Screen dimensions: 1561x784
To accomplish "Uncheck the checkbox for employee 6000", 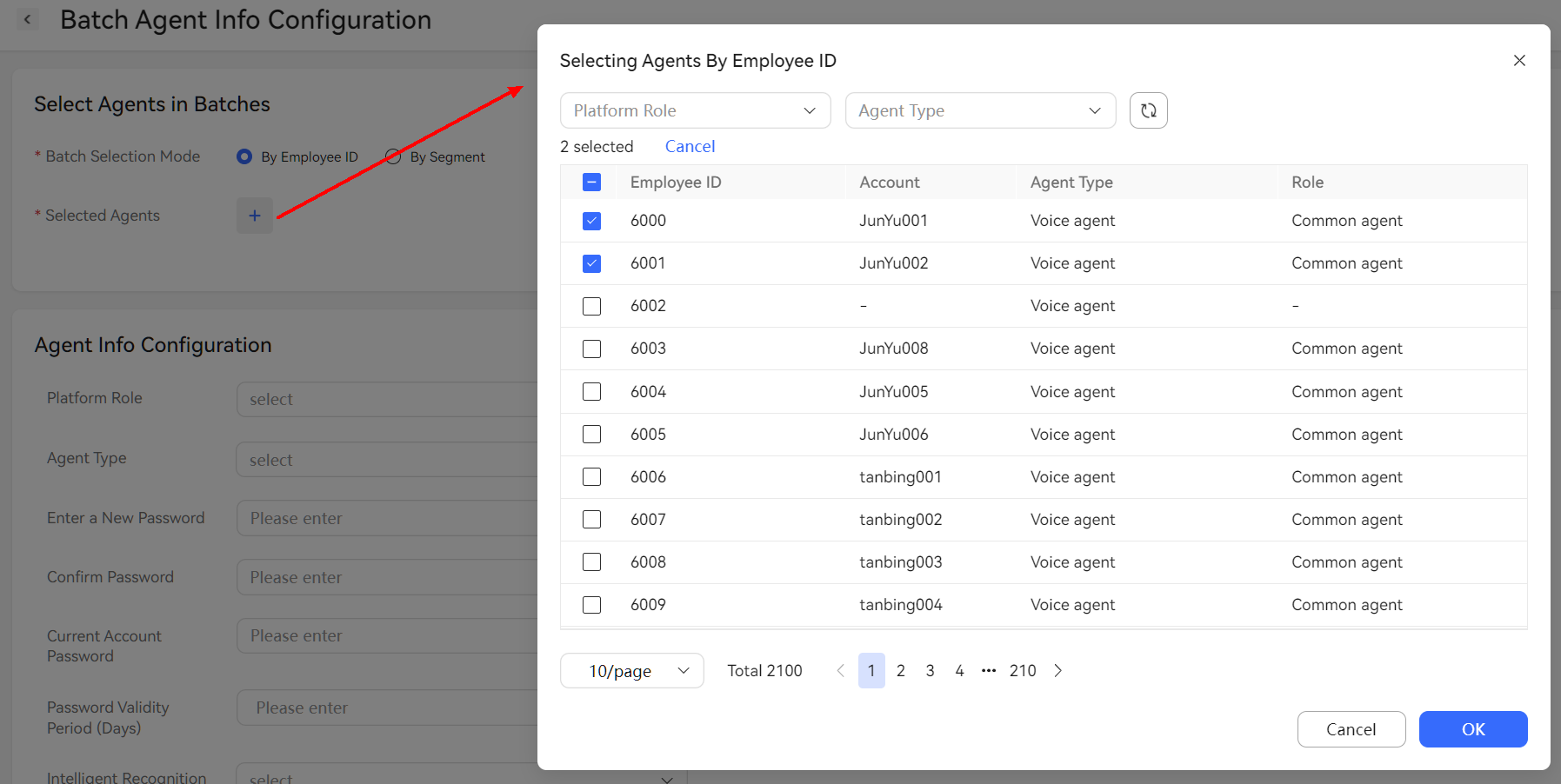I will tap(591, 221).
